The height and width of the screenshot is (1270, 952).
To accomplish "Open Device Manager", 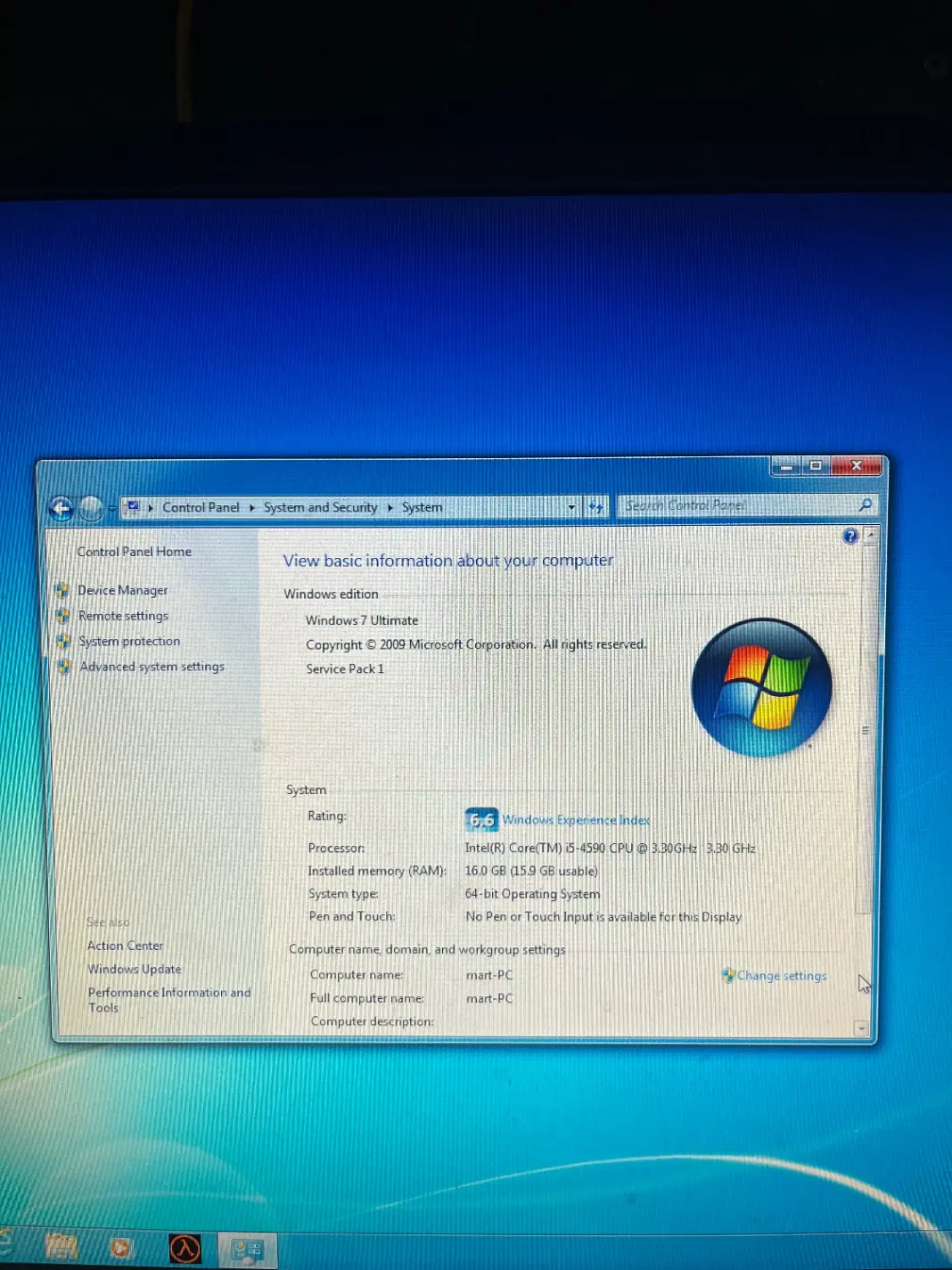I will click(123, 590).
